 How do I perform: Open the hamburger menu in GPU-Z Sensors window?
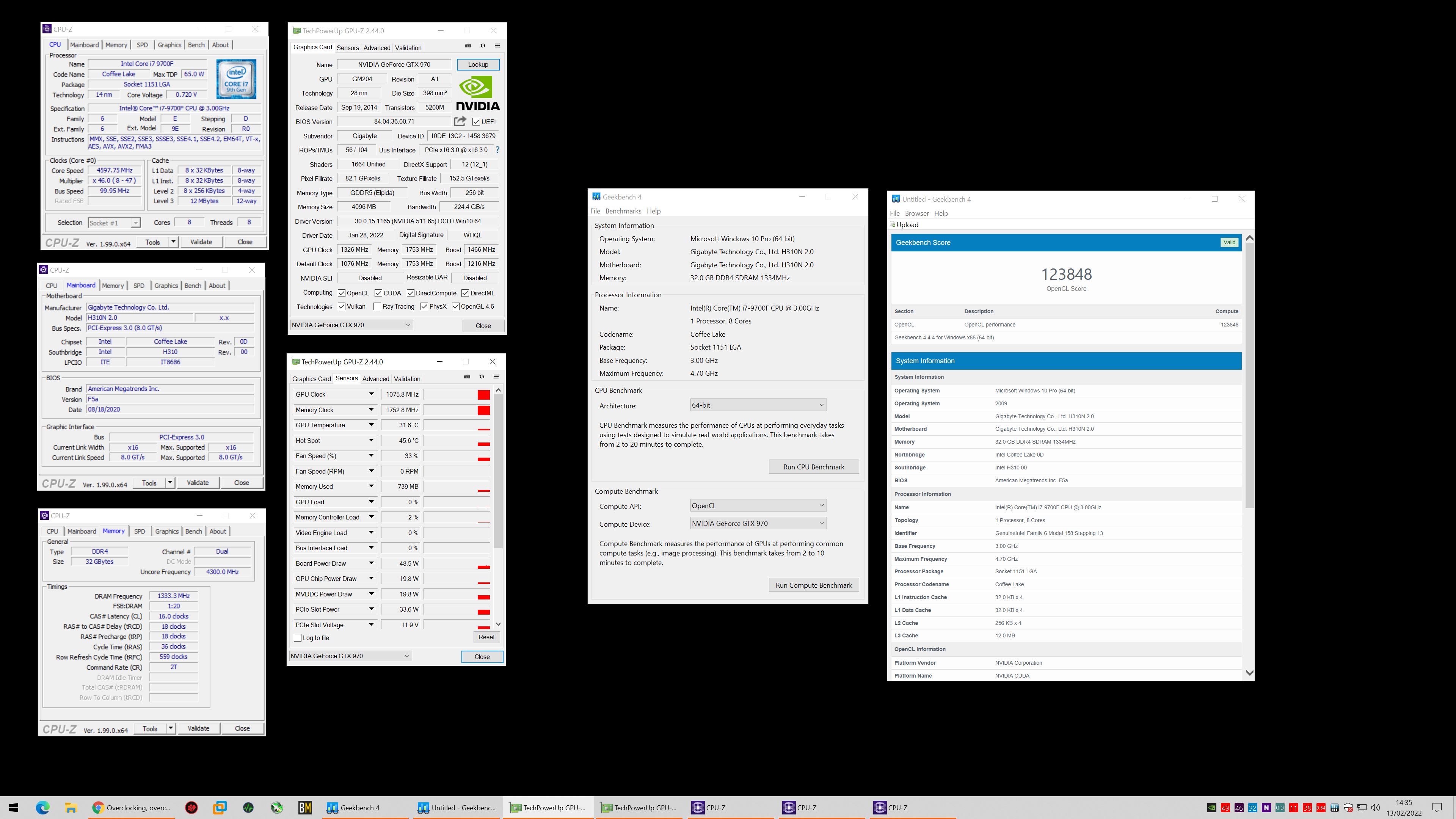pyautogui.click(x=496, y=377)
